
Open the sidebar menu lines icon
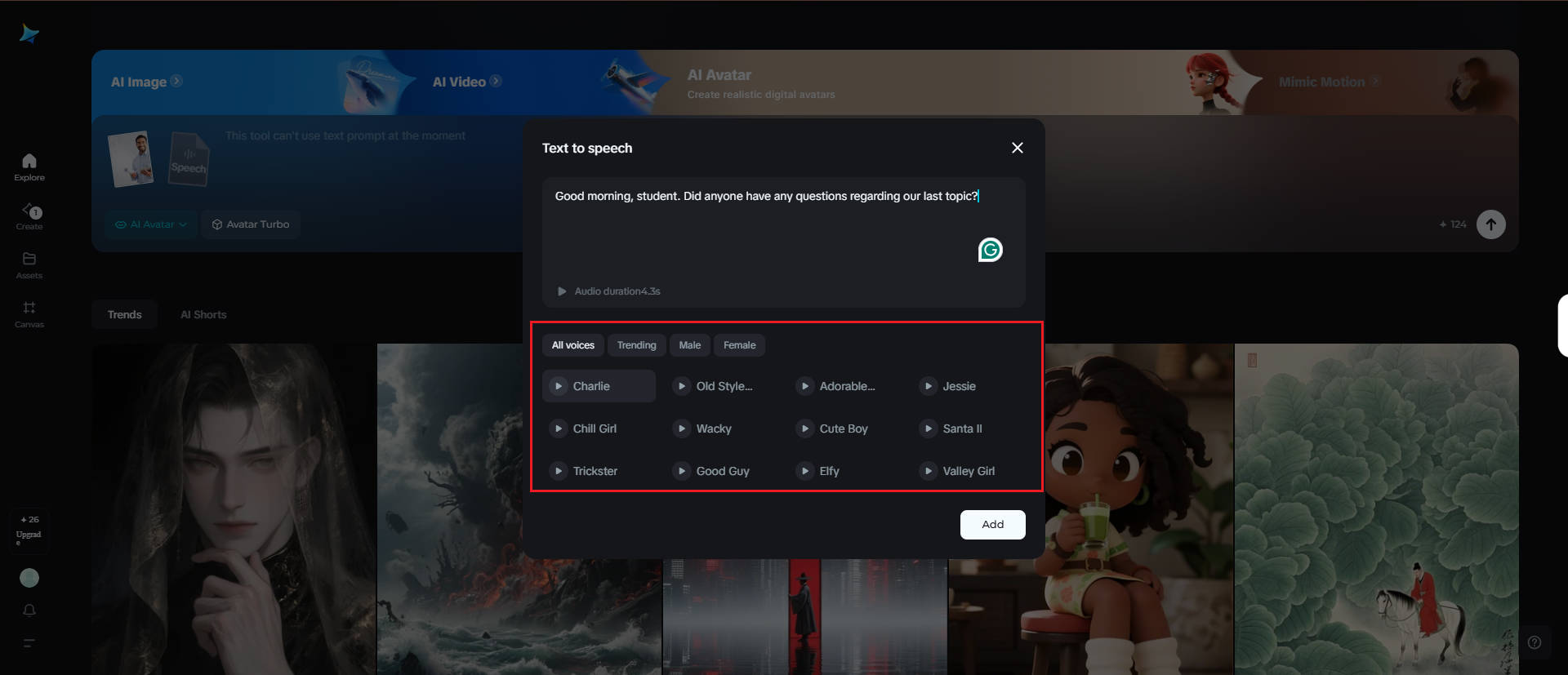tap(29, 643)
